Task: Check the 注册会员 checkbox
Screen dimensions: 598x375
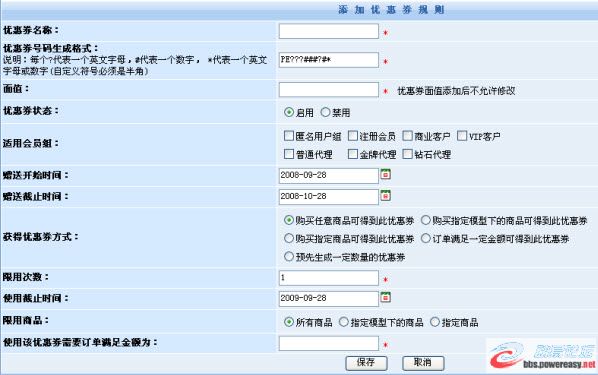Action: pyautogui.click(x=353, y=136)
